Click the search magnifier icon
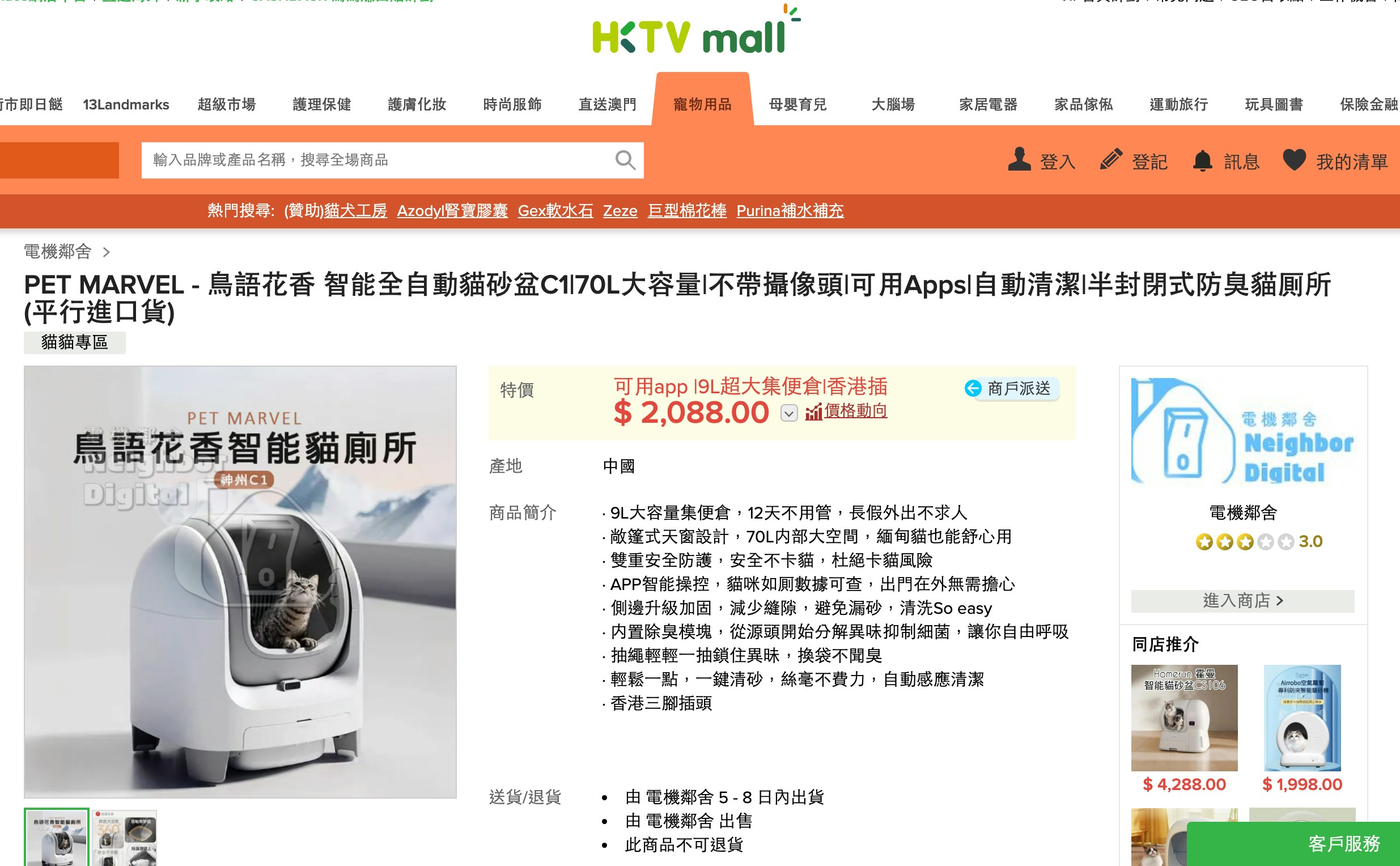The width and height of the screenshot is (1400, 866). [x=625, y=160]
